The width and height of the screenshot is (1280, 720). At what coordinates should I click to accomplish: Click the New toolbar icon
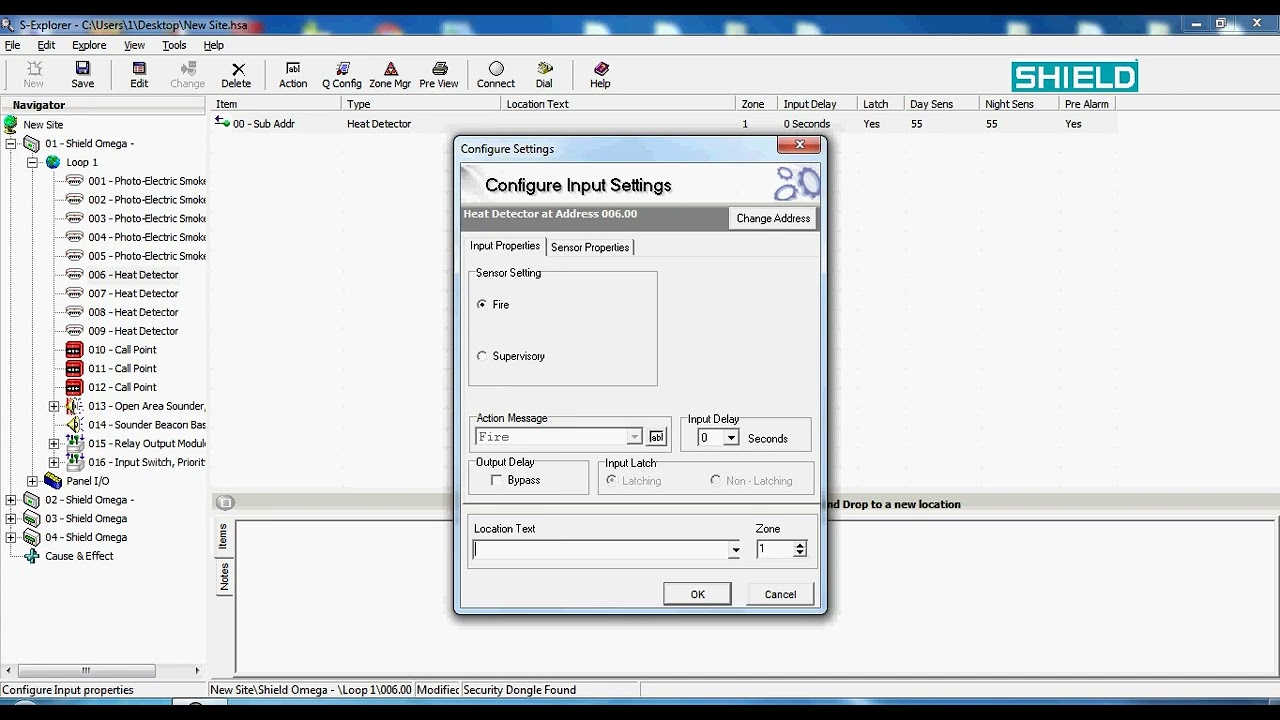[34, 74]
